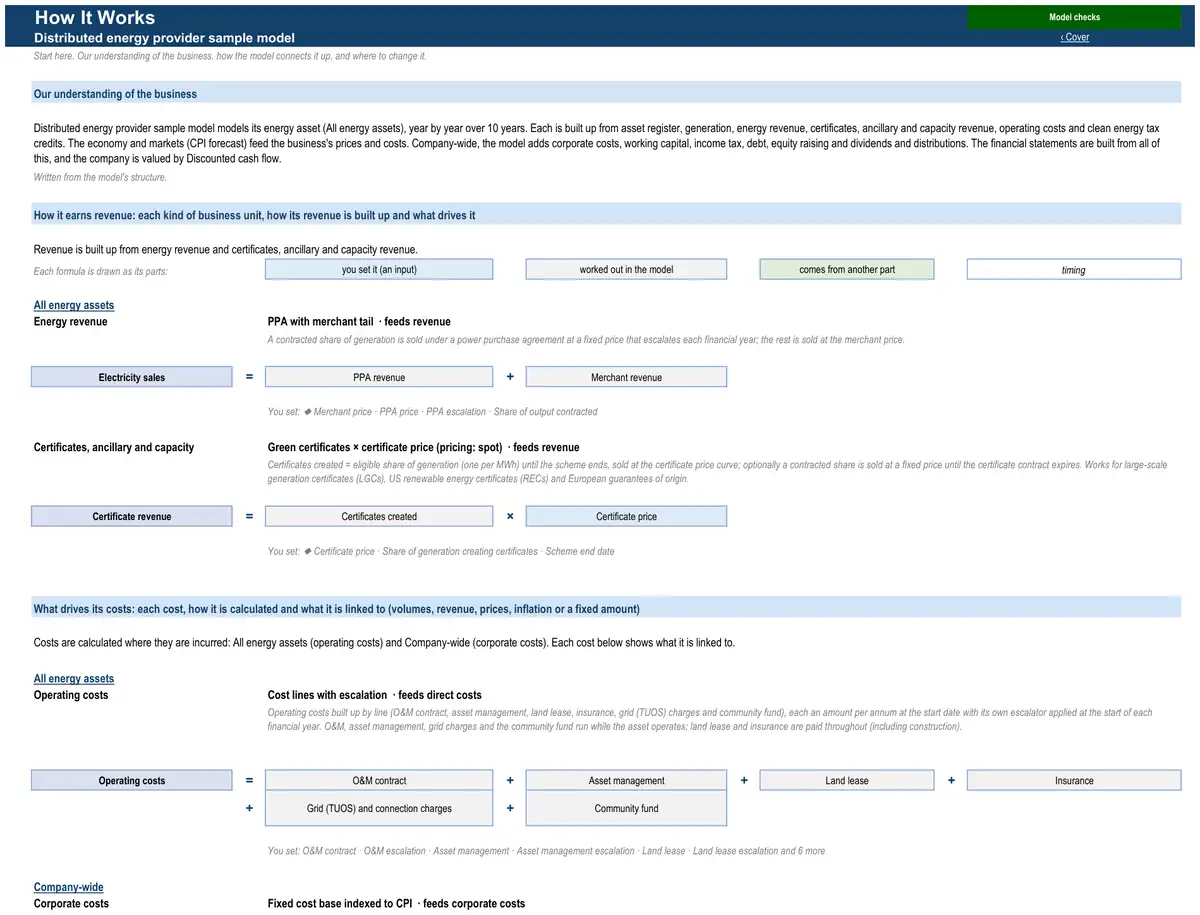Click 'Each formula is drawn as its parts:'
The height and width of the screenshot is (915, 1200).
101,270
